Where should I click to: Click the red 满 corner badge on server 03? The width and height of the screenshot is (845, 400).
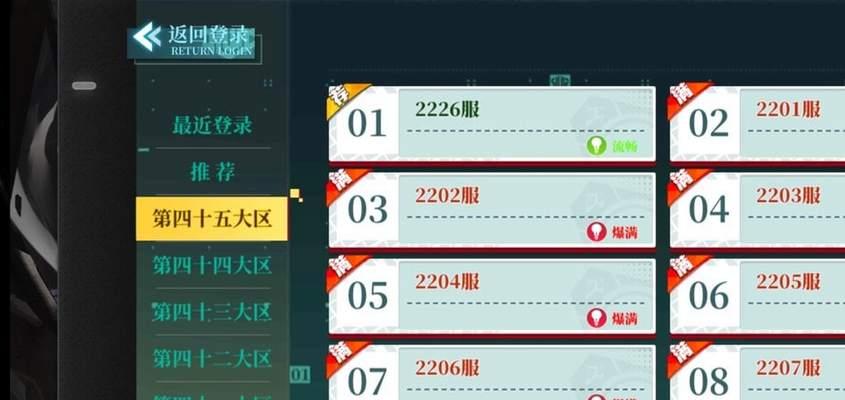343,184
